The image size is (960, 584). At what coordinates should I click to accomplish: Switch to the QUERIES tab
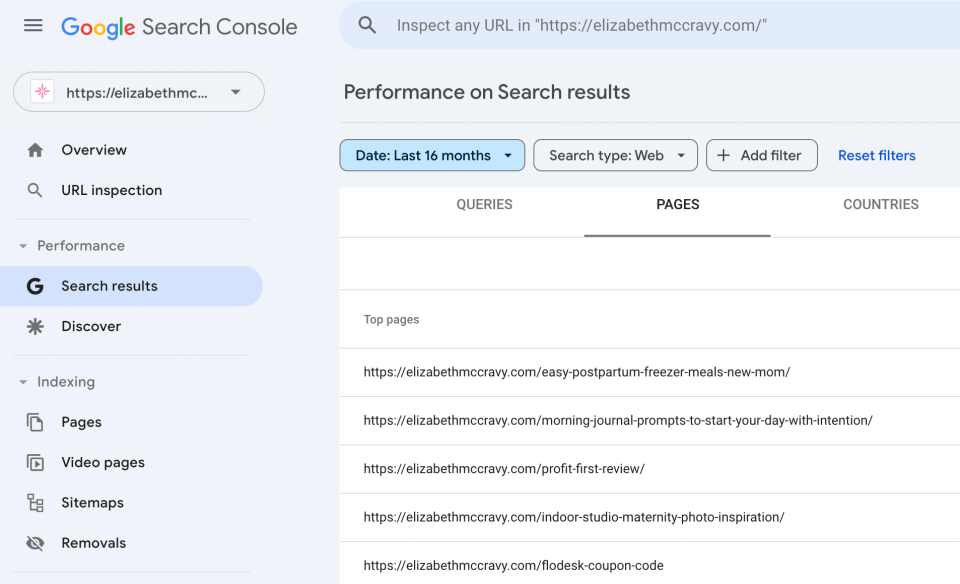484,204
